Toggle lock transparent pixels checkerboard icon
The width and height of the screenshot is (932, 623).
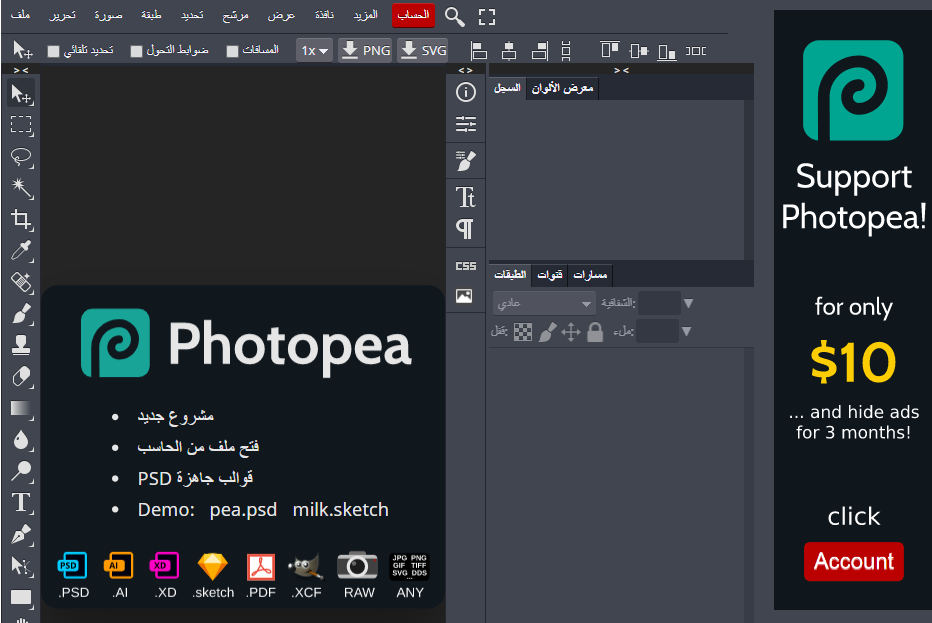[522, 332]
